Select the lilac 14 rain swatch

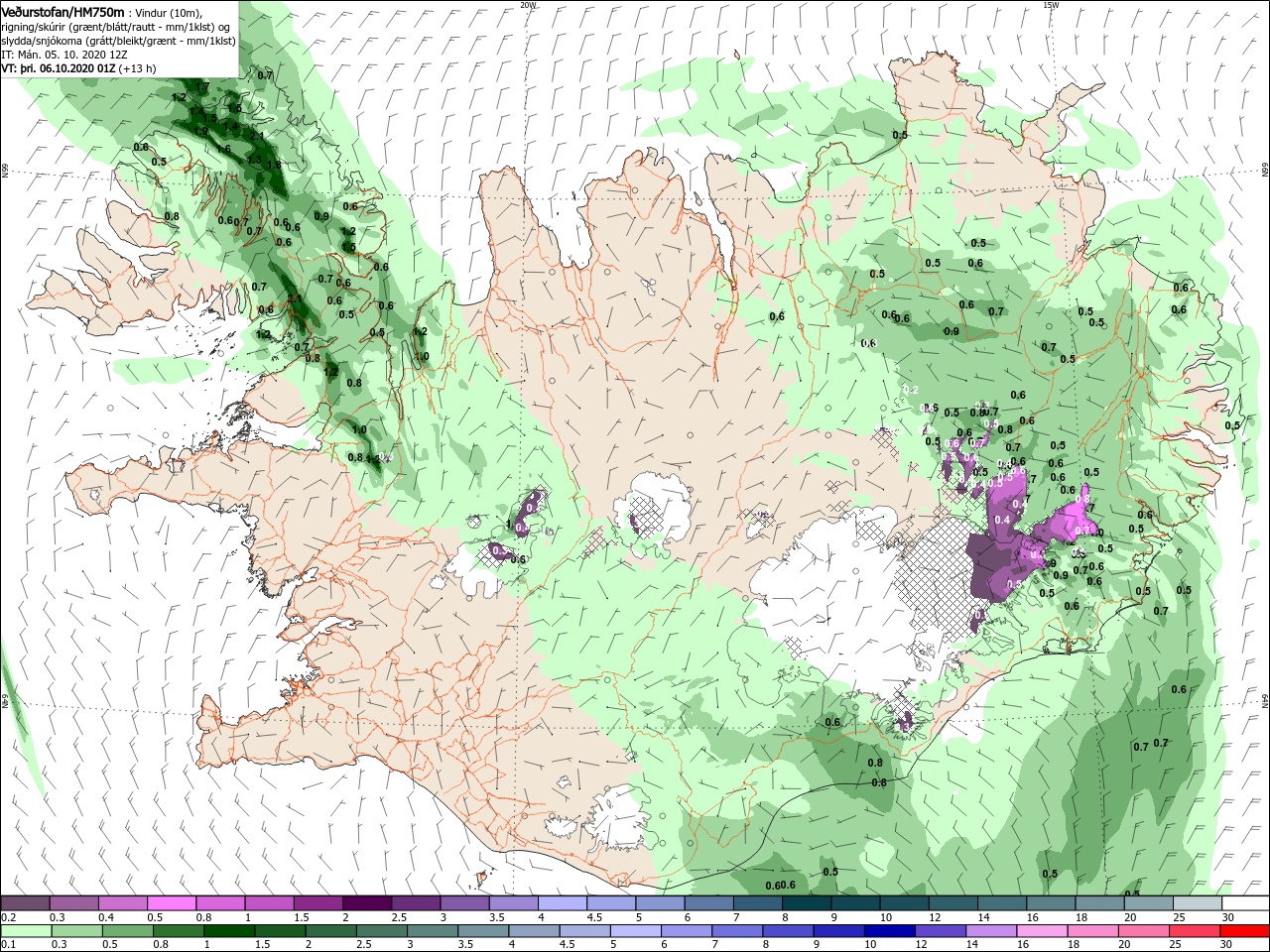pos(989,931)
